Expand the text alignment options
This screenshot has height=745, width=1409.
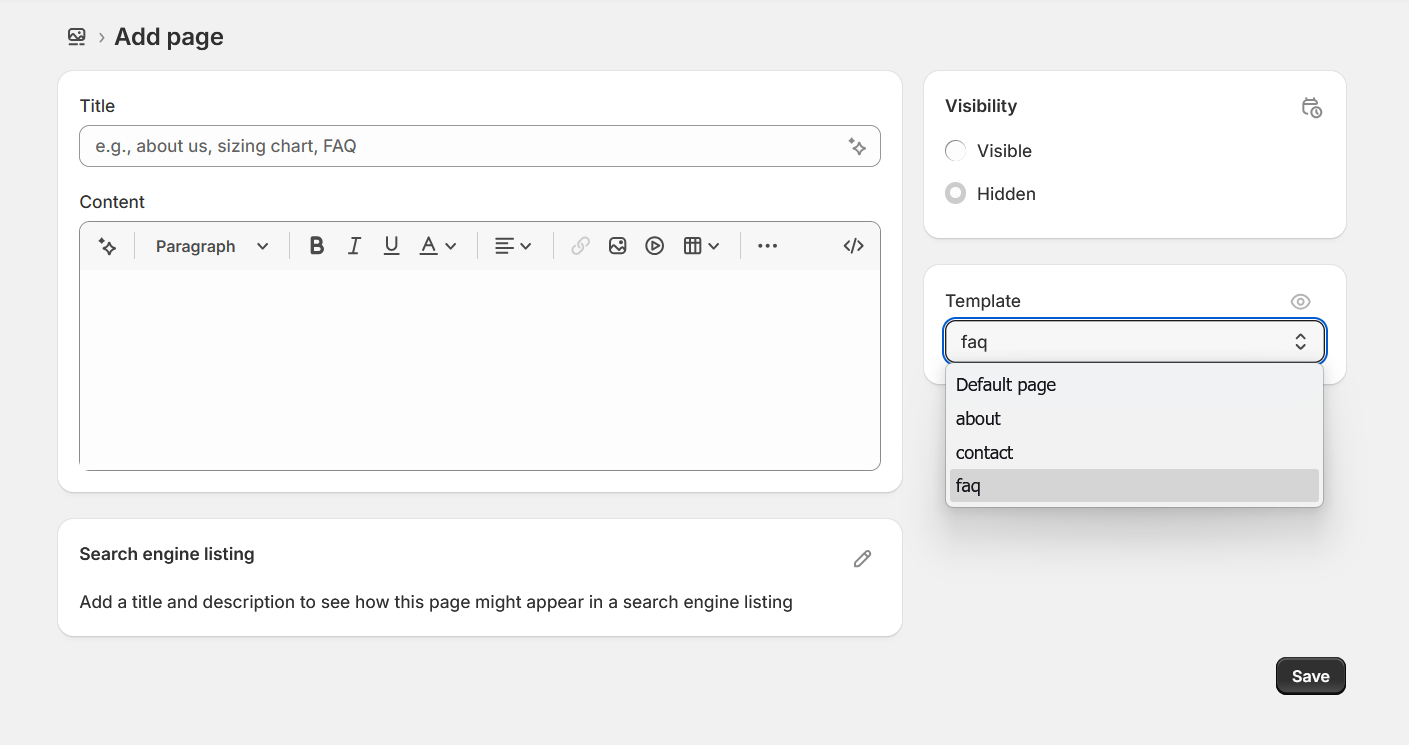click(512, 245)
